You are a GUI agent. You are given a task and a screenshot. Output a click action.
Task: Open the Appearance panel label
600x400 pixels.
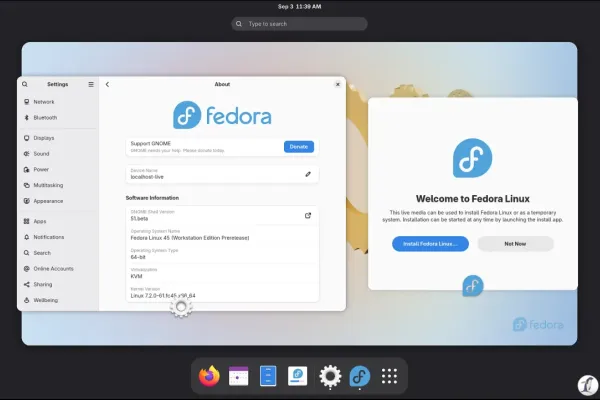48,201
